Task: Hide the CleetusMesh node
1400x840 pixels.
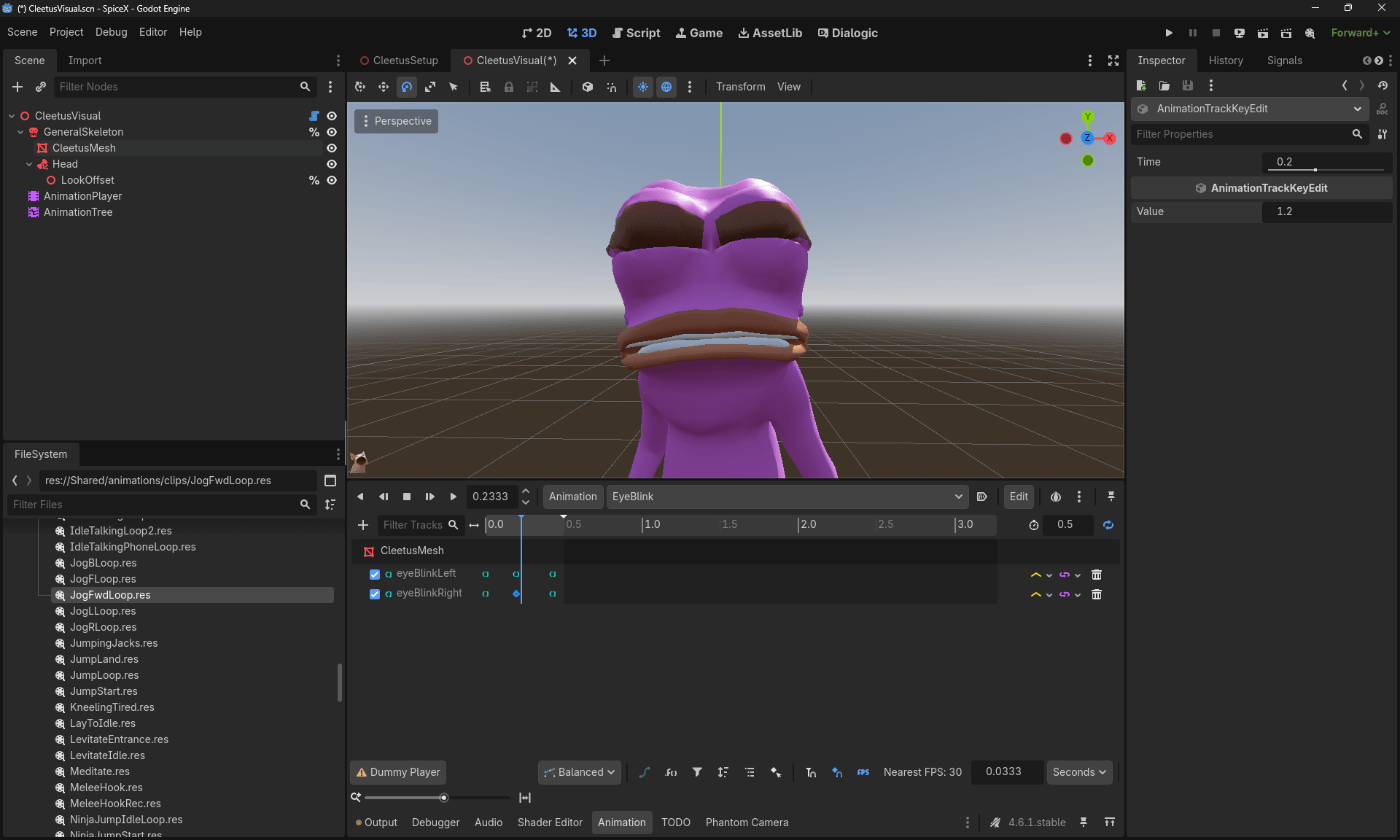Action: (x=332, y=148)
